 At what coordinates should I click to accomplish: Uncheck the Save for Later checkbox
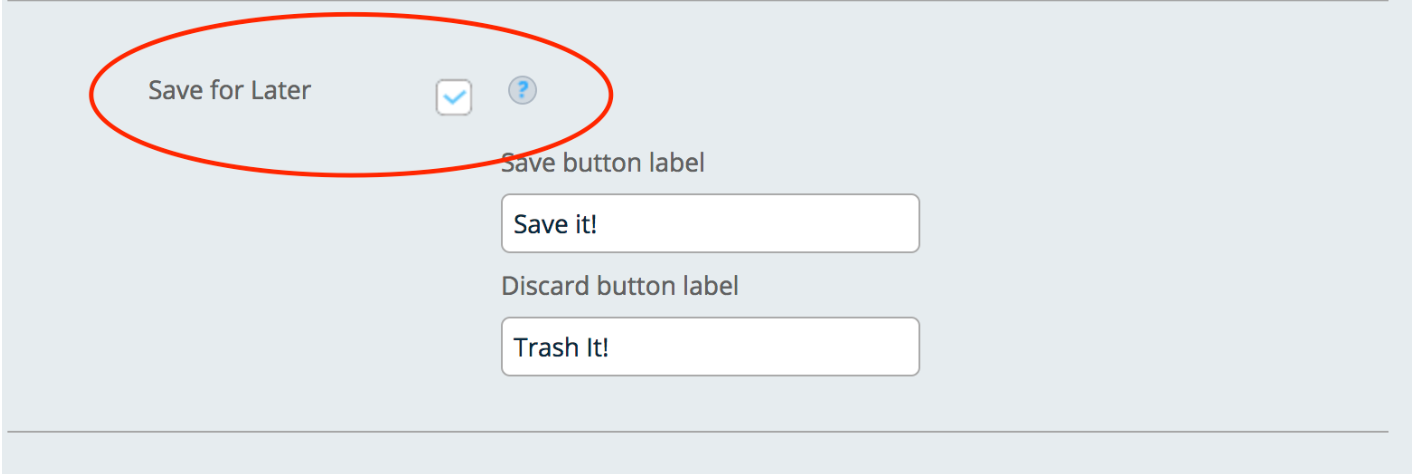(x=453, y=97)
